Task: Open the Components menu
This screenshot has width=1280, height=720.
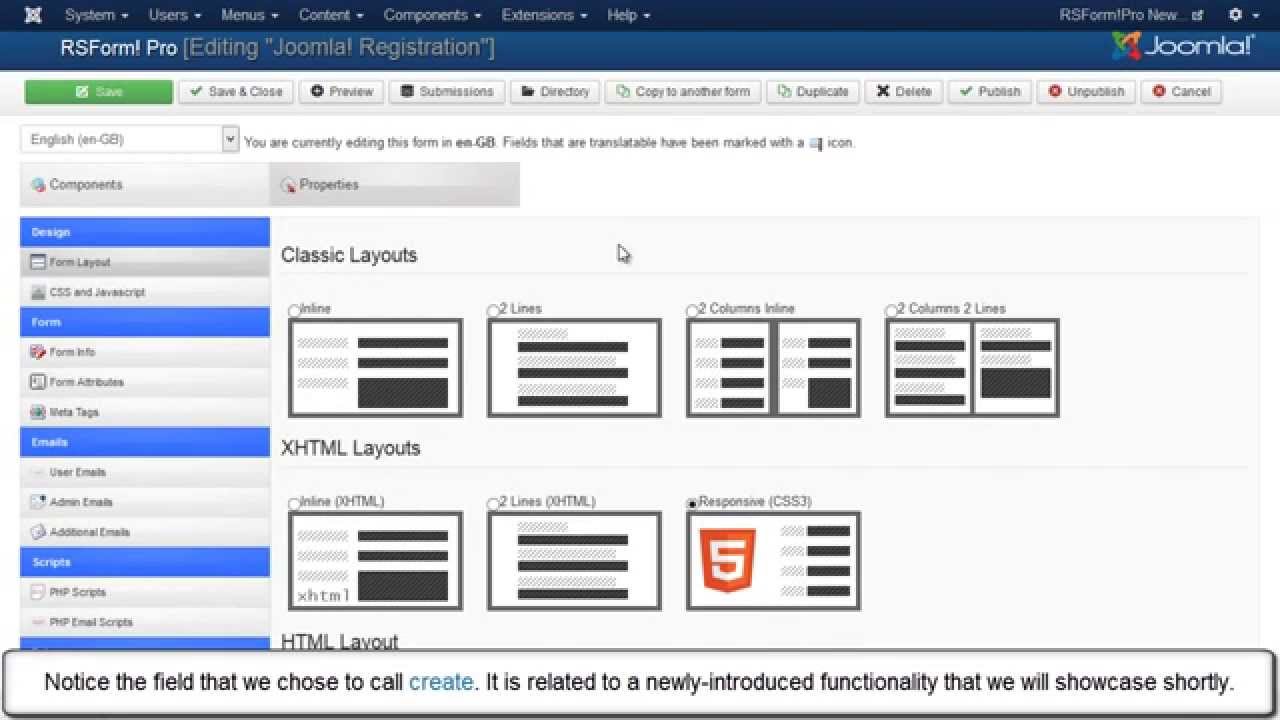Action: pyautogui.click(x=432, y=15)
